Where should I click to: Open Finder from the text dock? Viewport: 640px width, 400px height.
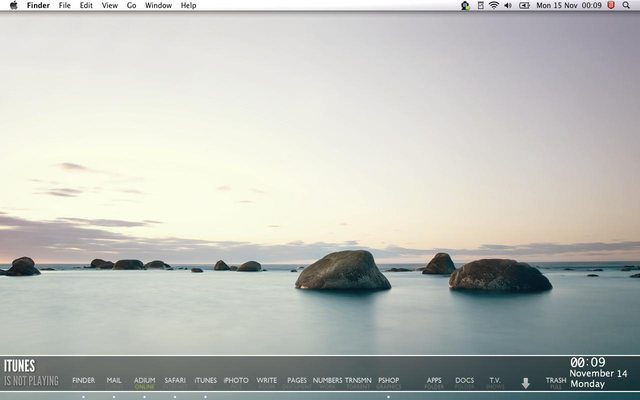coord(83,381)
